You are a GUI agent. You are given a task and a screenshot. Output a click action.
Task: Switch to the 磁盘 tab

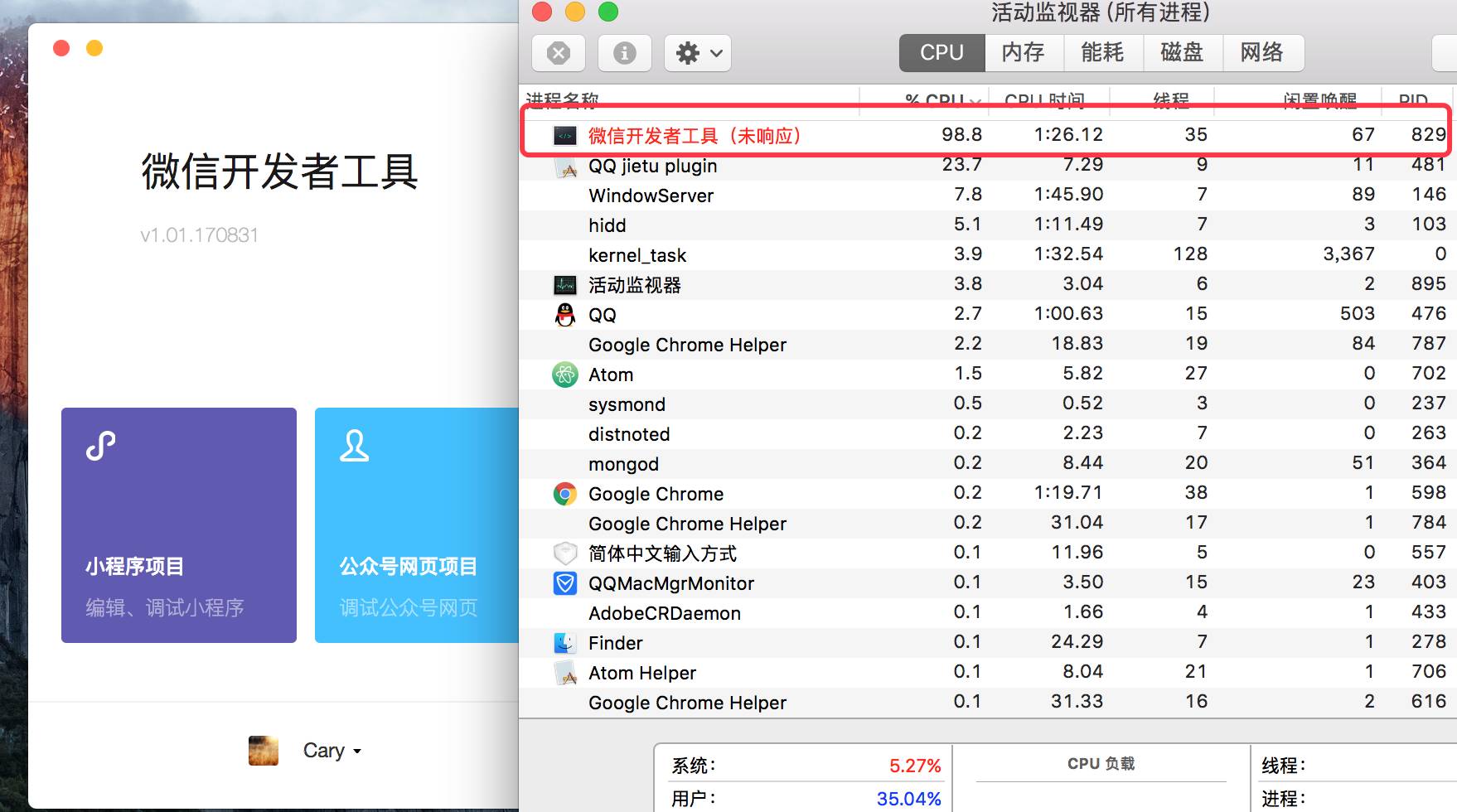click(1182, 53)
